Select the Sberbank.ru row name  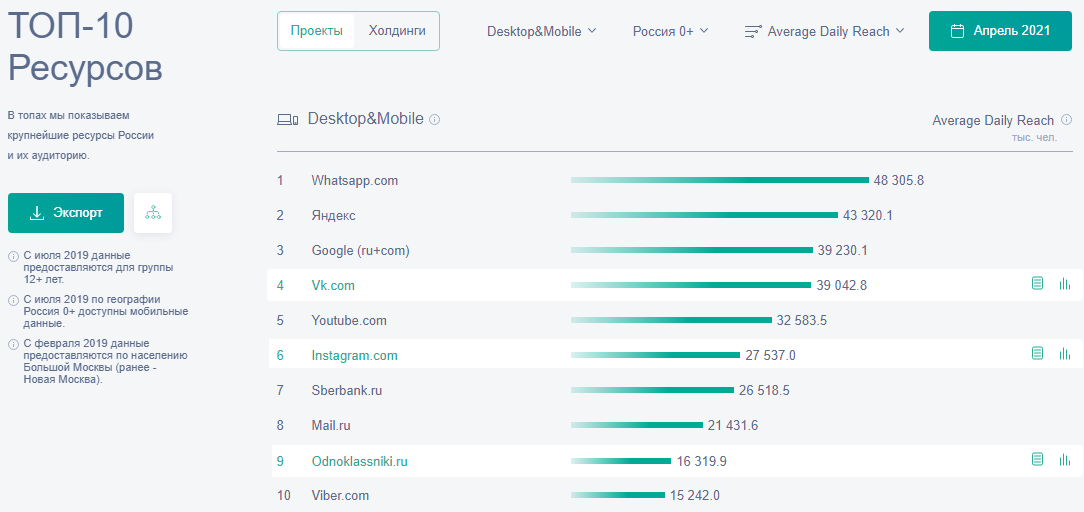pos(347,390)
